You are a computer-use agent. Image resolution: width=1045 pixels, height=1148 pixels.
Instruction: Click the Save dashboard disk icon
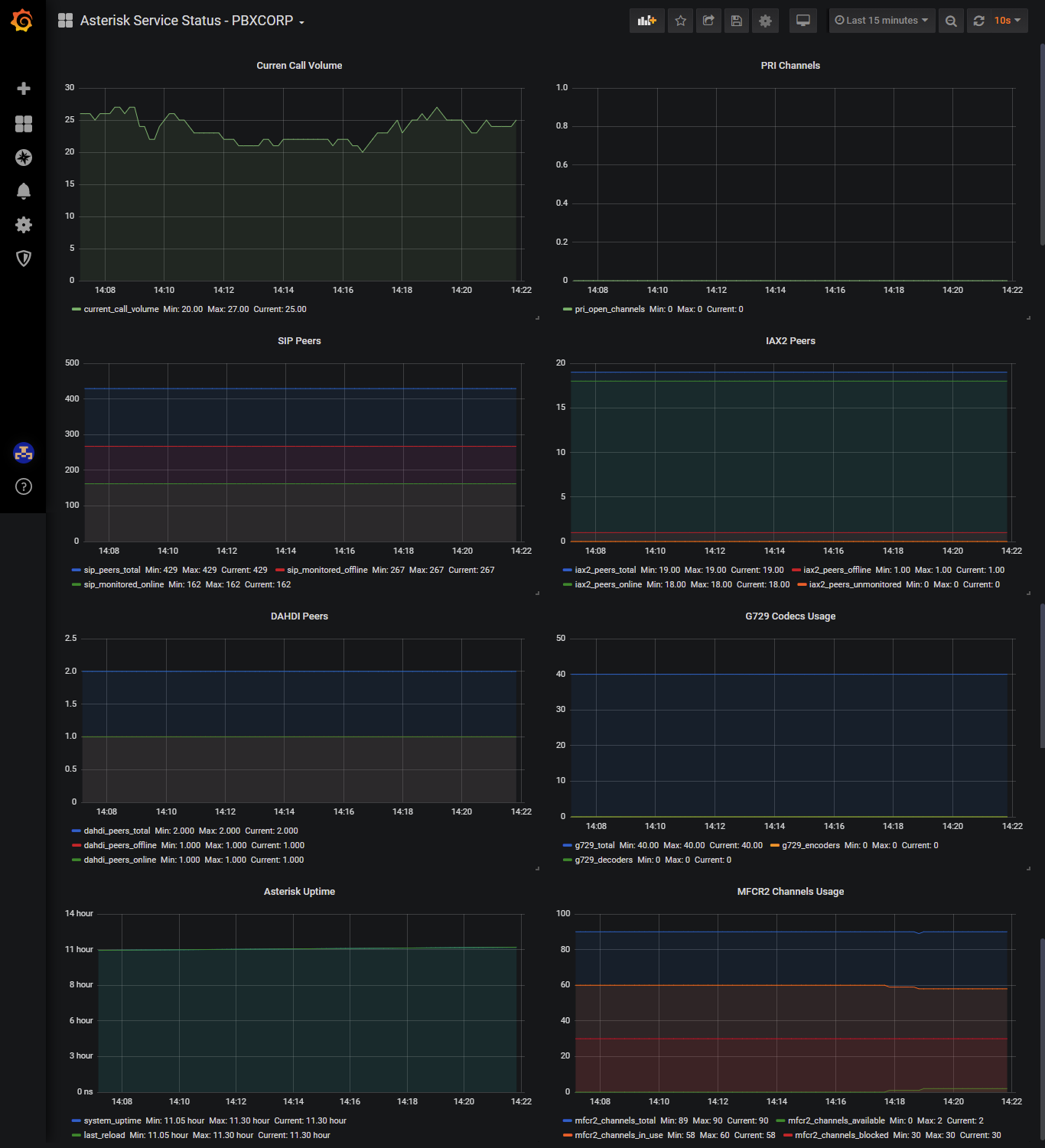tap(737, 21)
